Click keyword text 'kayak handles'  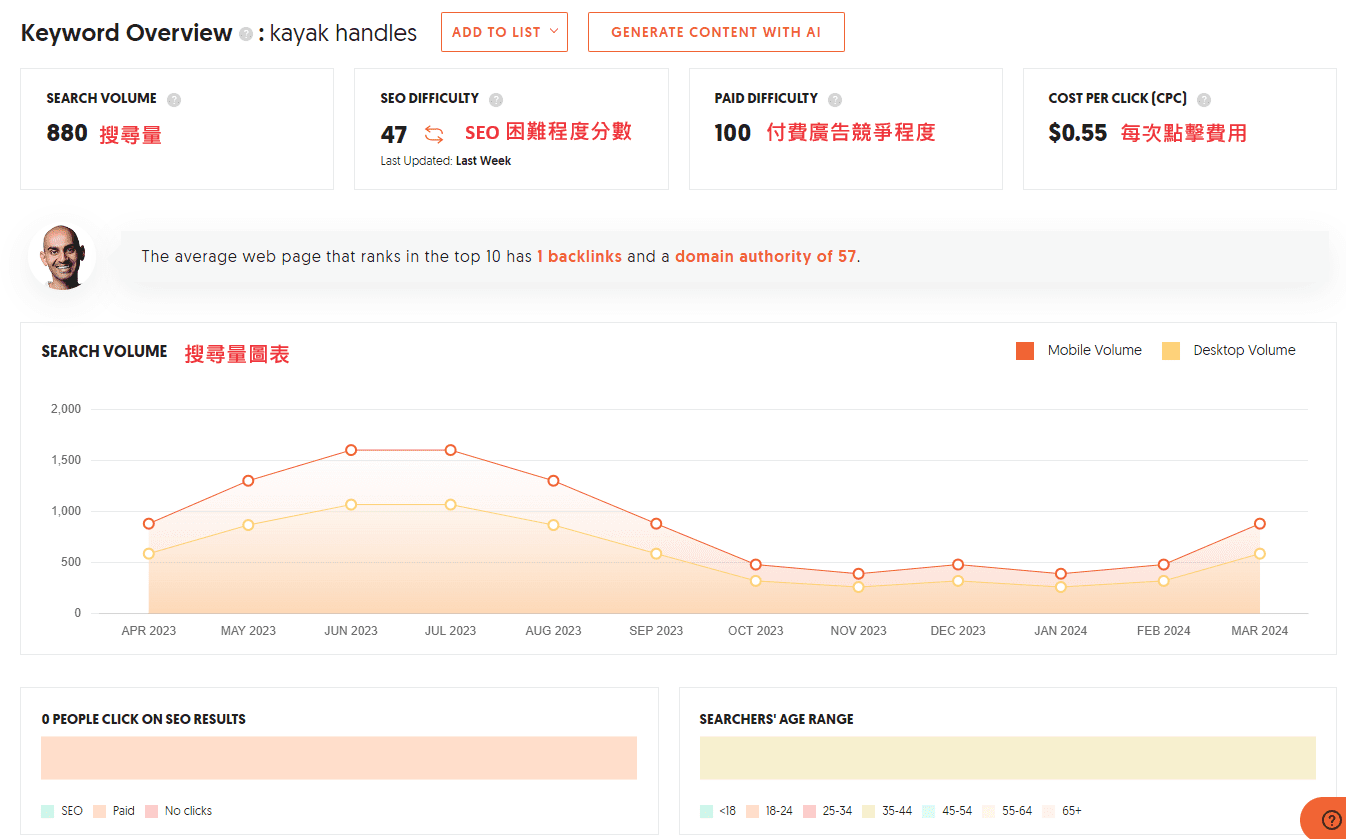click(343, 33)
